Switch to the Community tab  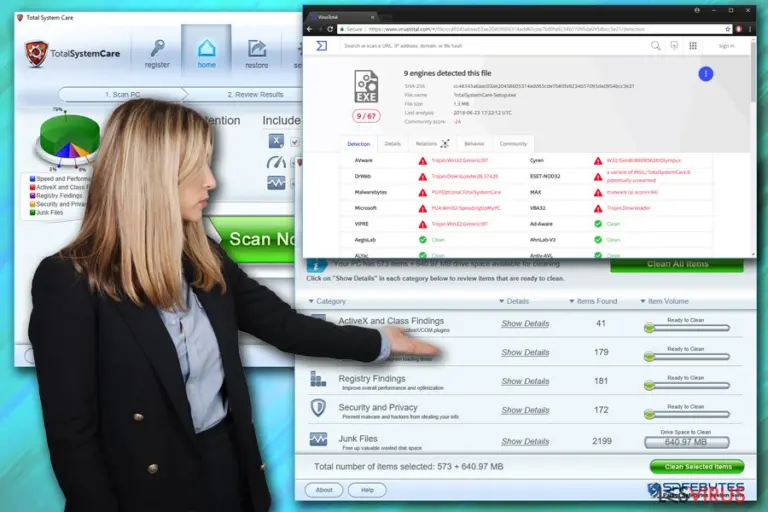pos(513,144)
